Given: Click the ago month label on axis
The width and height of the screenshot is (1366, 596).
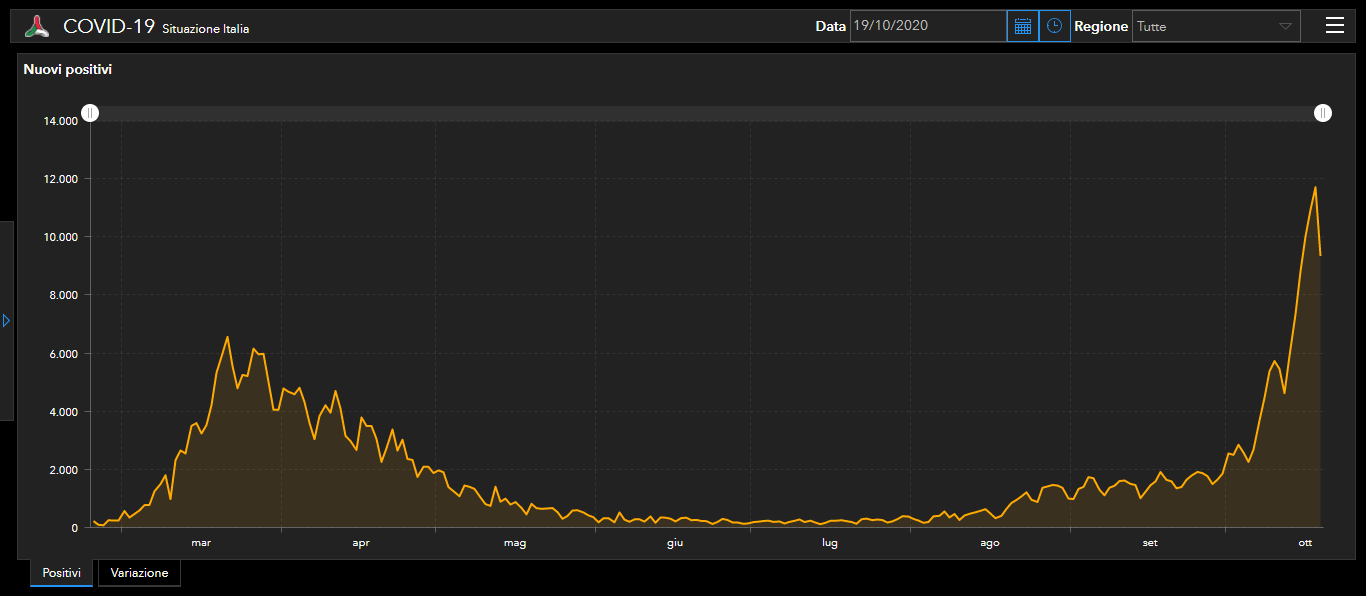Looking at the screenshot, I should (x=989, y=543).
